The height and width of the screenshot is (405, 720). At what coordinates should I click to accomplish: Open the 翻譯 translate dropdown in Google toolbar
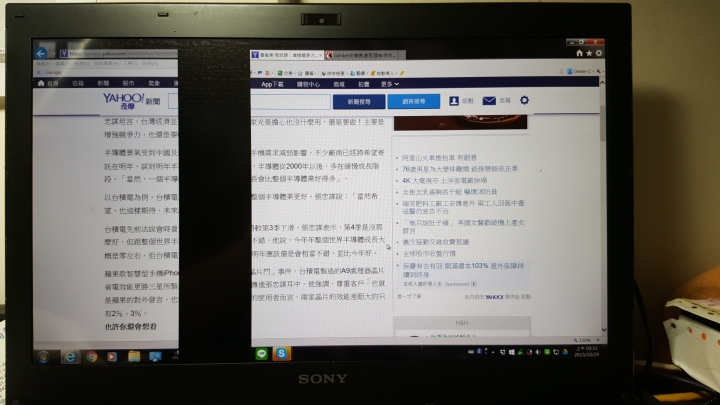(x=358, y=73)
